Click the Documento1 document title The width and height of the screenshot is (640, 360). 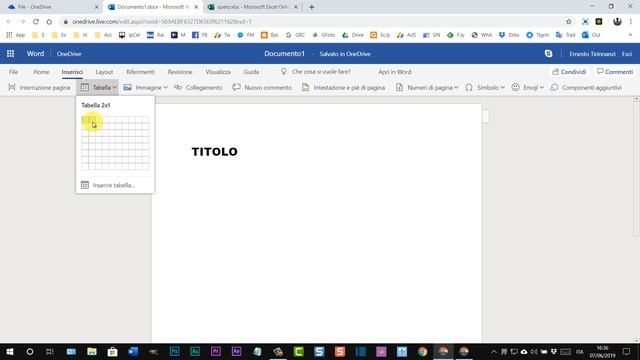pos(284,53)
